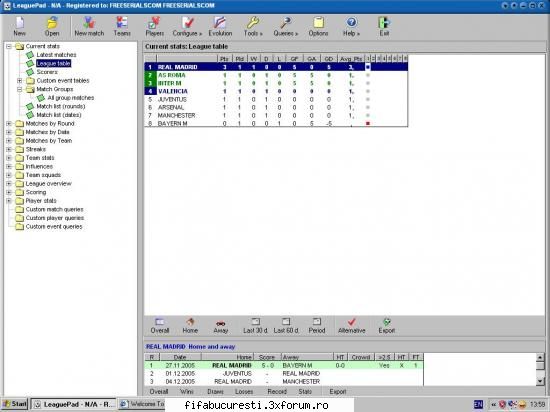Select the VALENCIA table row
This screenshot has width=550, height=412.
click(x=276, y=91)
